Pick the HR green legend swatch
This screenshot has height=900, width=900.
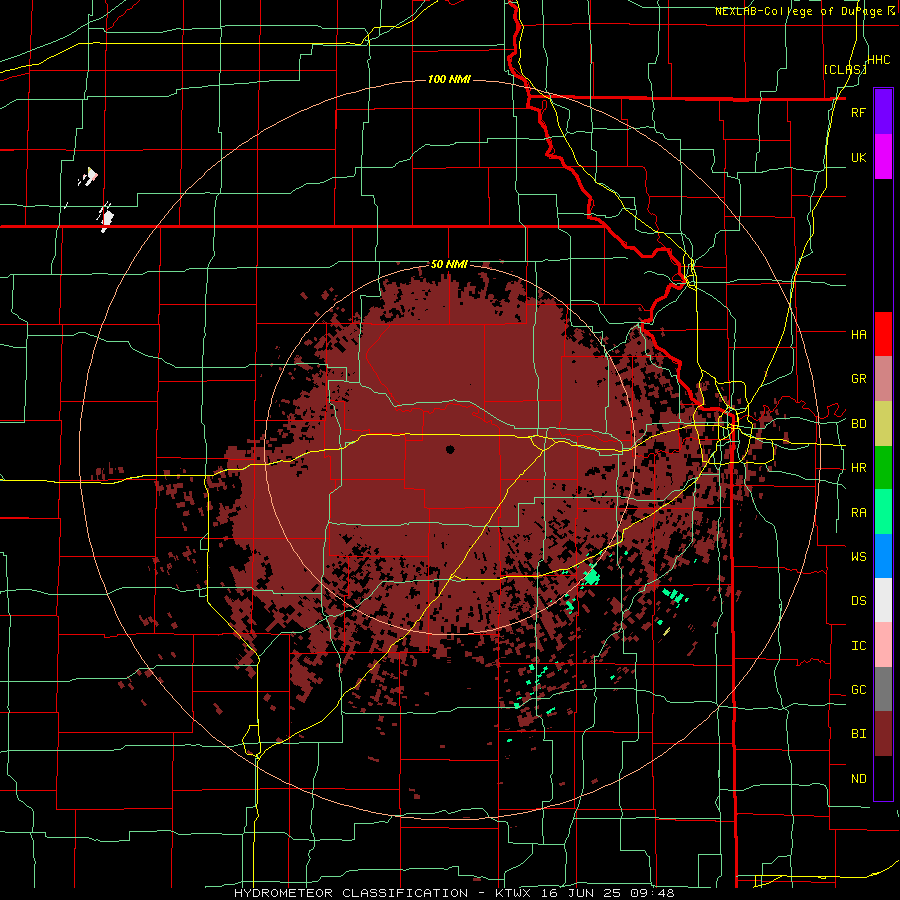tap(883, 468)
